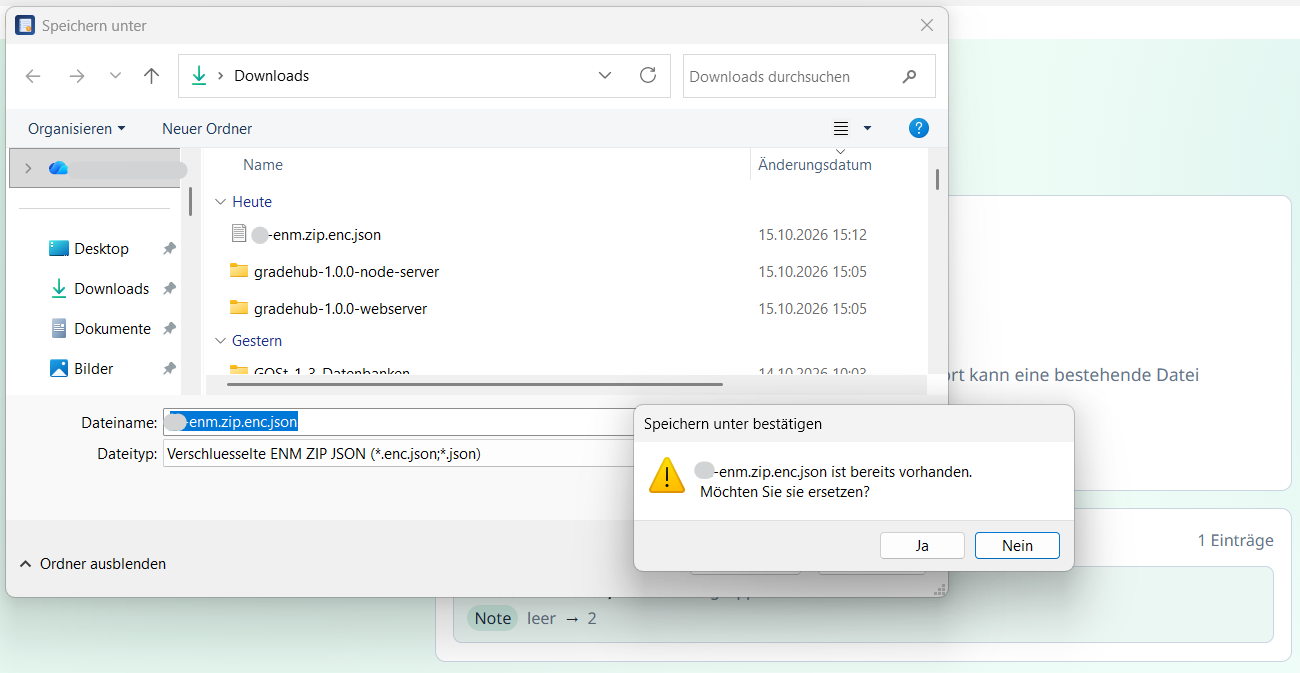This screenshot has height=673, width=1300.
Task: Sort by the Name column header
Action: click(x=263, y=165)
